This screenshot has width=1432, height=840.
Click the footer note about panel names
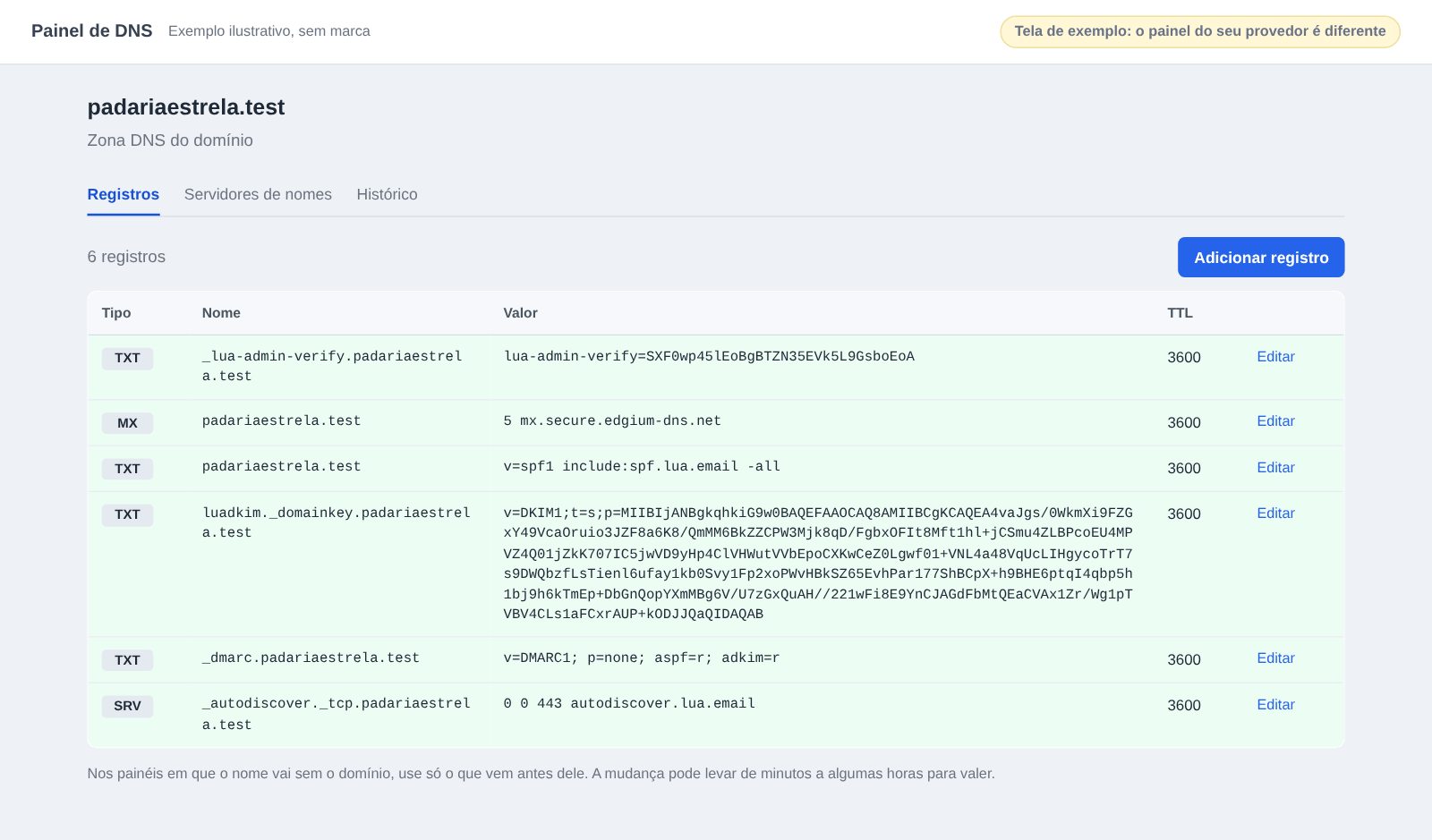pos(541,774)
